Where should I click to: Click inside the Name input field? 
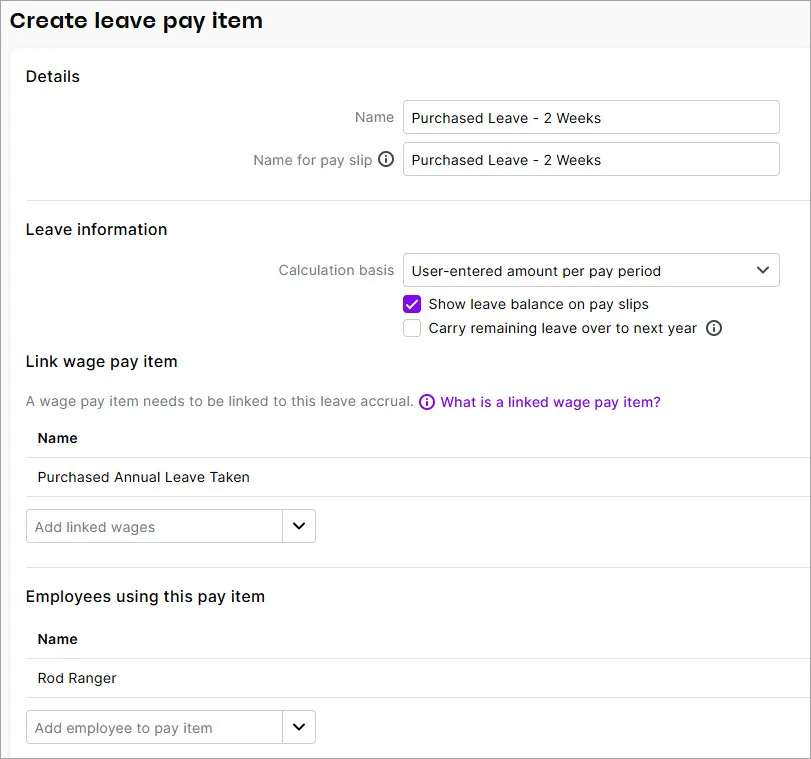(591, 117)
